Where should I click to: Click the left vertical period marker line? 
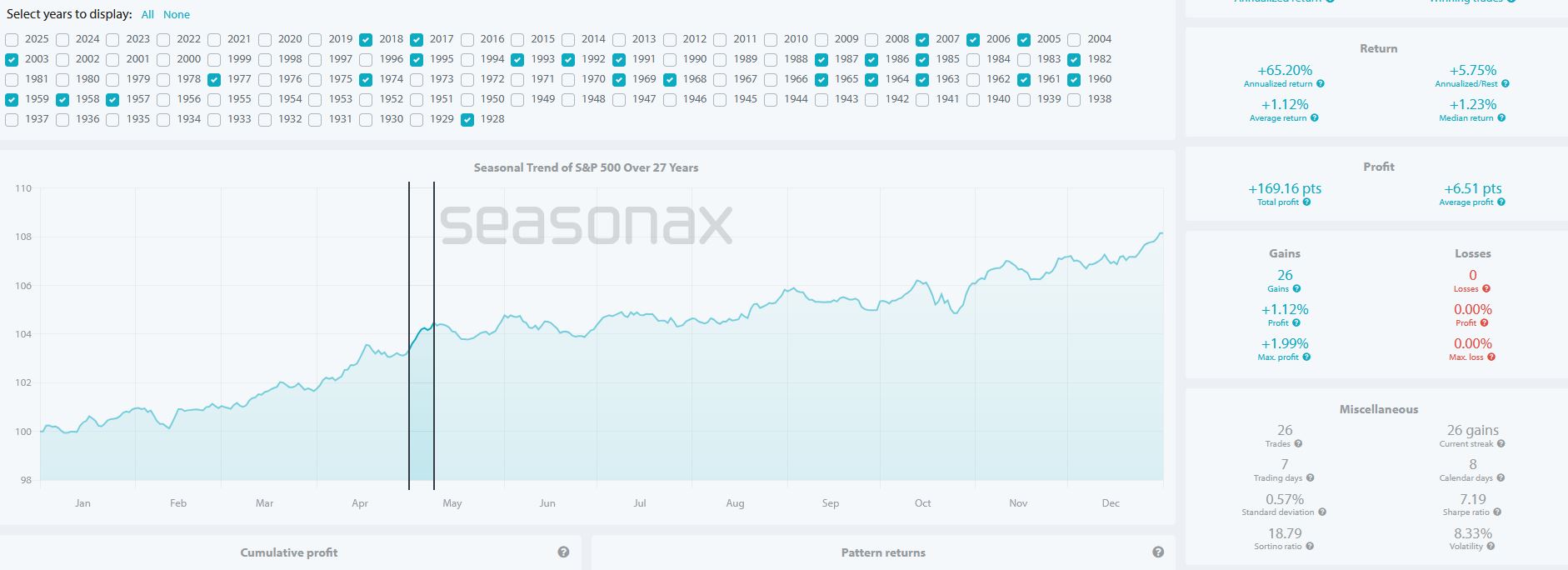409,335
